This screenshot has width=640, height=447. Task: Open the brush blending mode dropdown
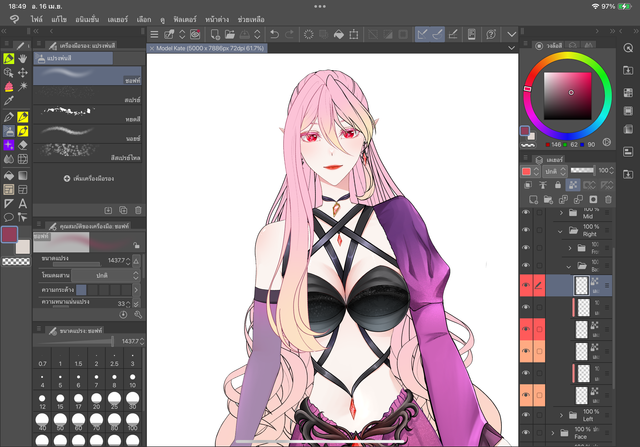(107, 276)
